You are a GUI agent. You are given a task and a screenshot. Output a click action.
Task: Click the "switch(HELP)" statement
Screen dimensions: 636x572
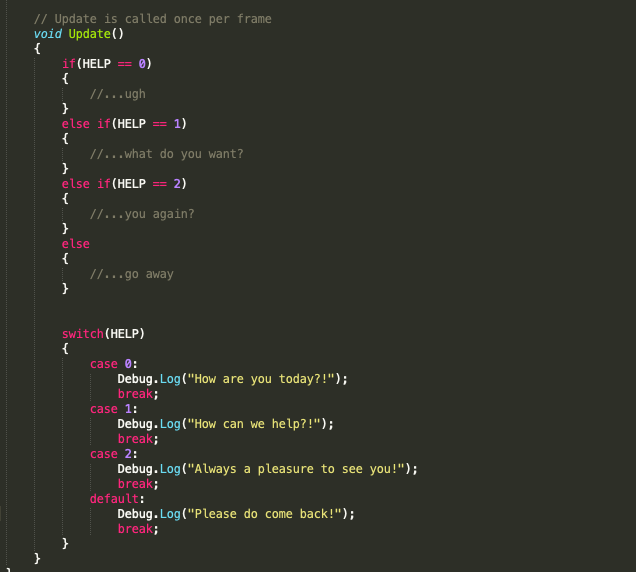(x=103, y=334)
